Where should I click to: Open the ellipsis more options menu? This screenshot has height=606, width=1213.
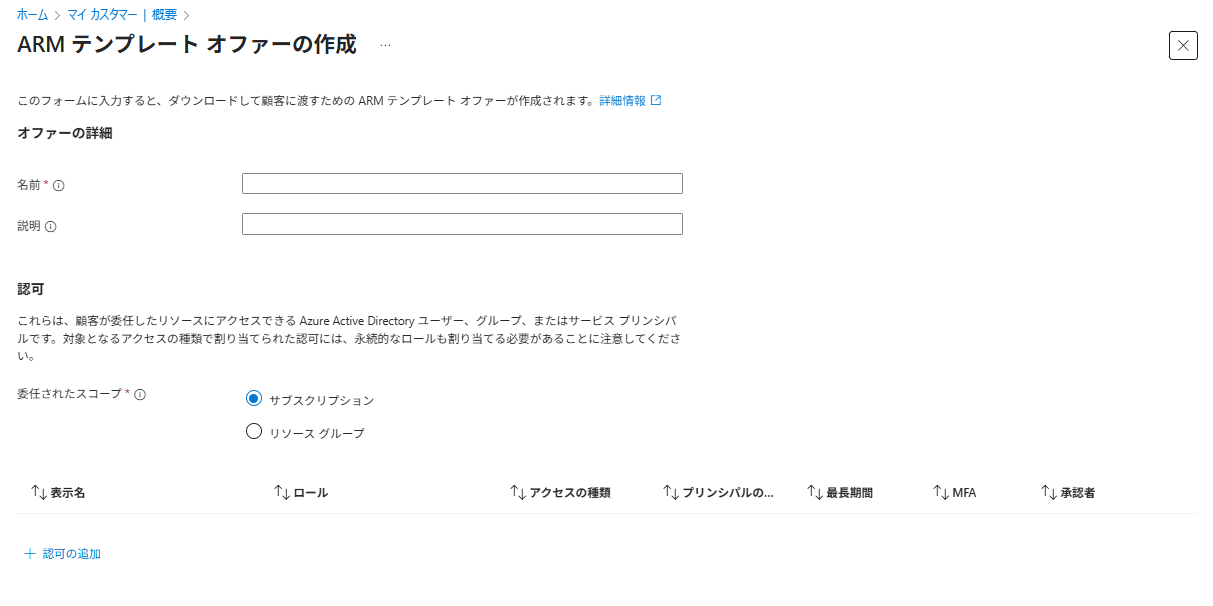tap(385, 45)
